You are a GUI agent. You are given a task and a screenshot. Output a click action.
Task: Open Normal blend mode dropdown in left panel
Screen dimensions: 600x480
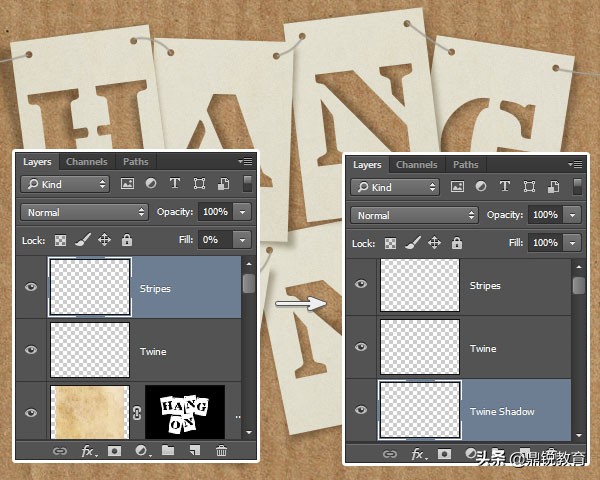coord(84,212)
